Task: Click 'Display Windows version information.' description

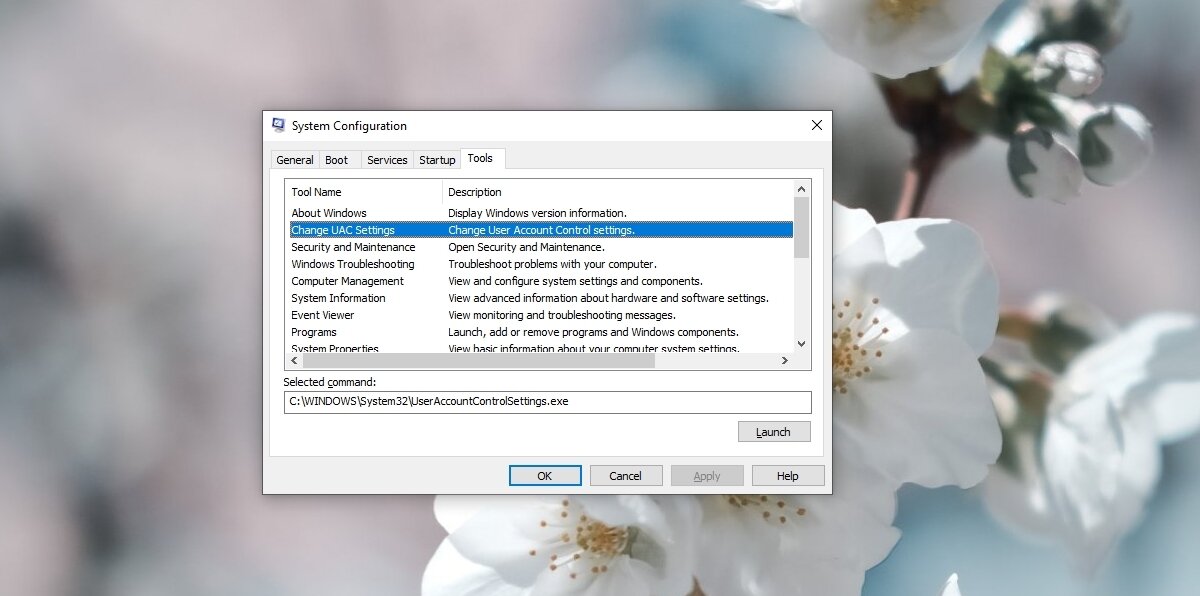Action: [537, 213]
